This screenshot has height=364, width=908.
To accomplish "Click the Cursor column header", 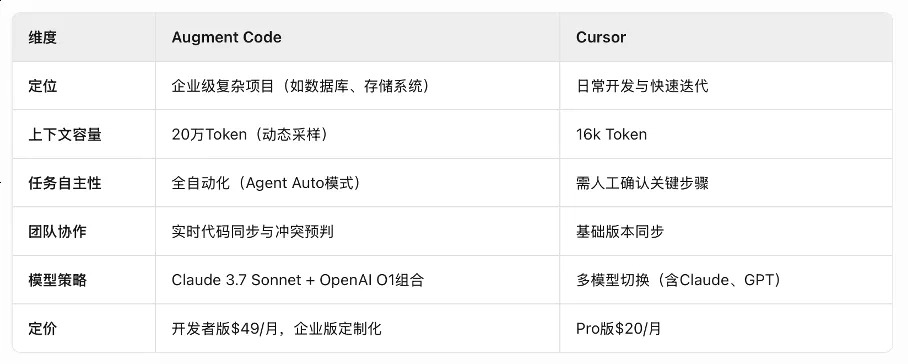I will click(x=601, y=37).
